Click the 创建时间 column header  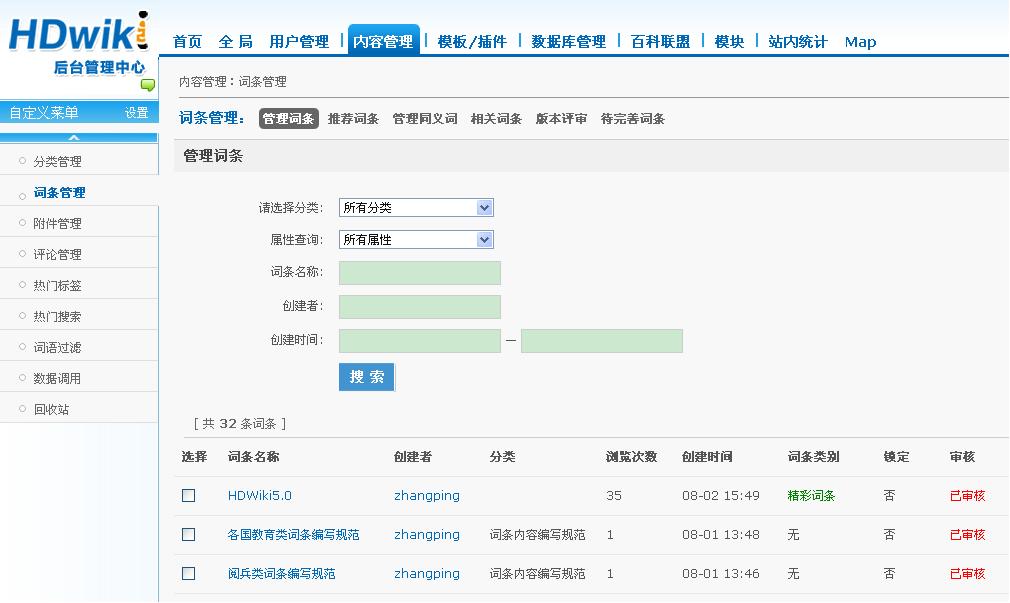[707, 457]
